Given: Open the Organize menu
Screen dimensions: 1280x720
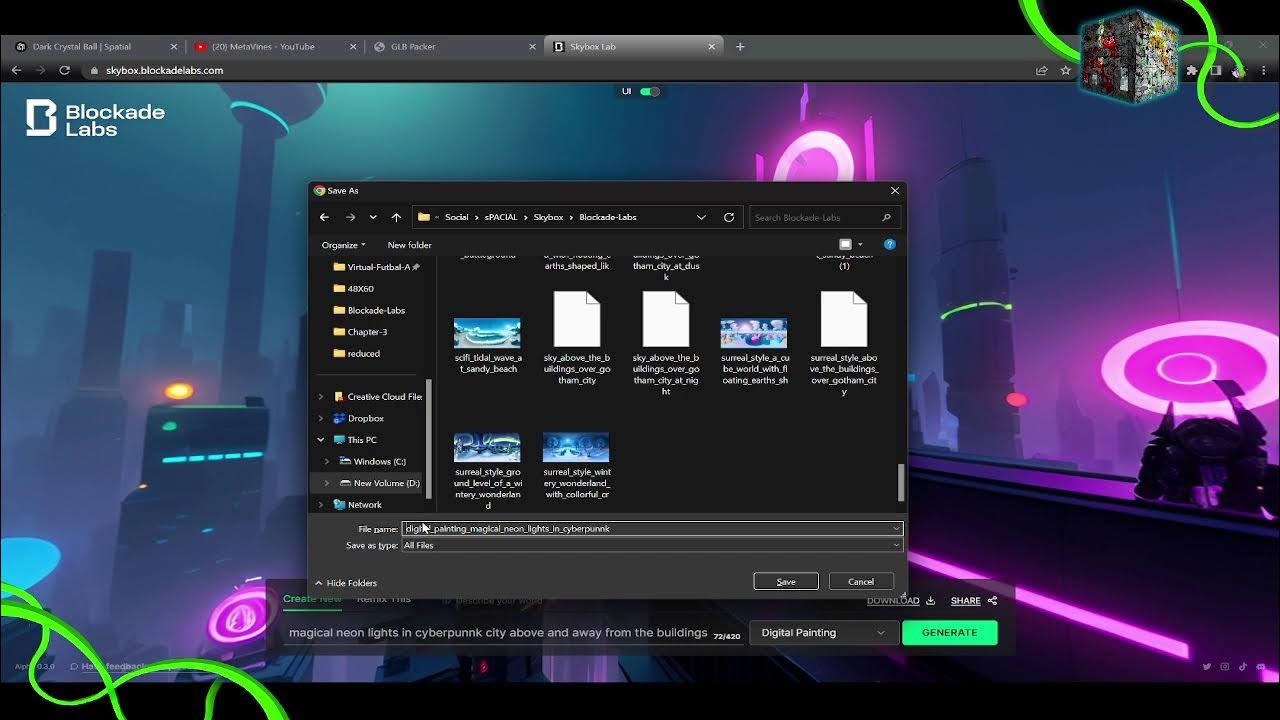Looking at the screenshot, I should point(343,245).
